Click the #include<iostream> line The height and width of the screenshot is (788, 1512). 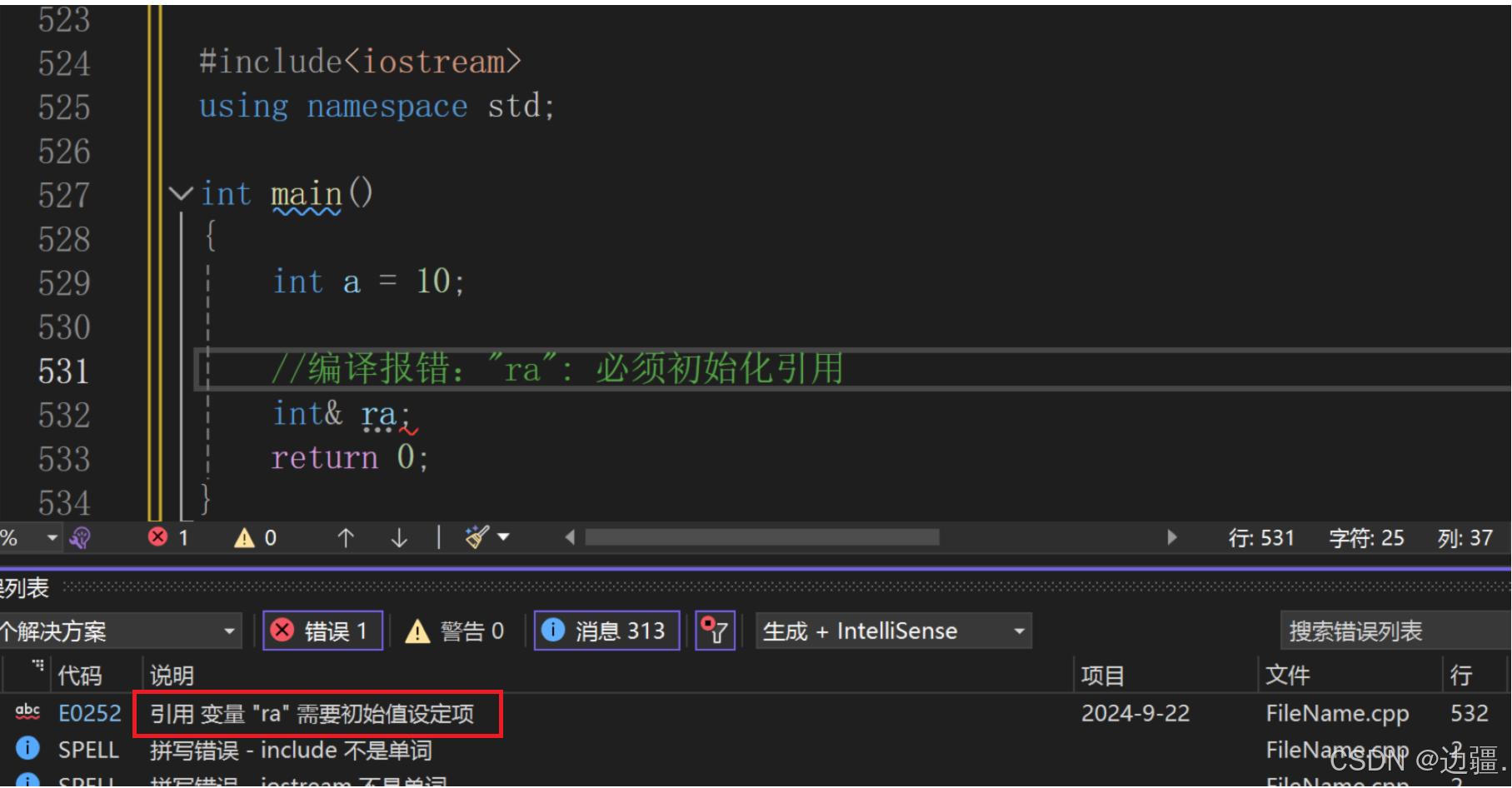pyautogui.click(x=361, y=62)
